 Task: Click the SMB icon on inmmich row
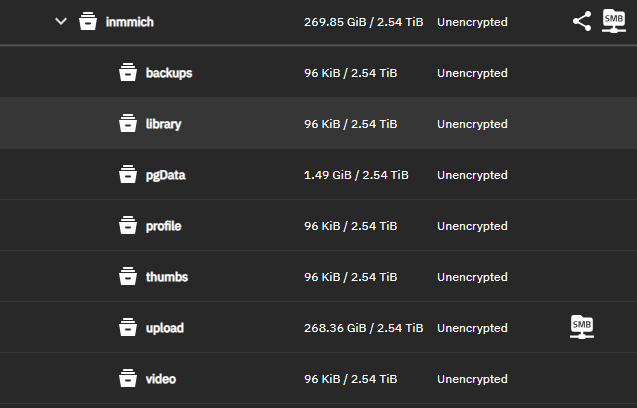point(614,21)
